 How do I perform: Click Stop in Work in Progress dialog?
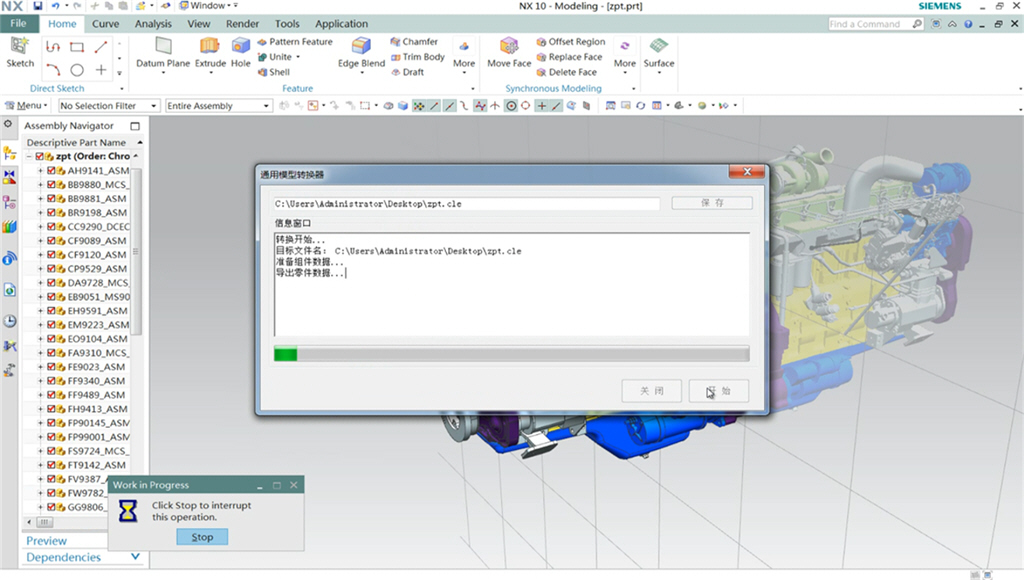[202, 537]
